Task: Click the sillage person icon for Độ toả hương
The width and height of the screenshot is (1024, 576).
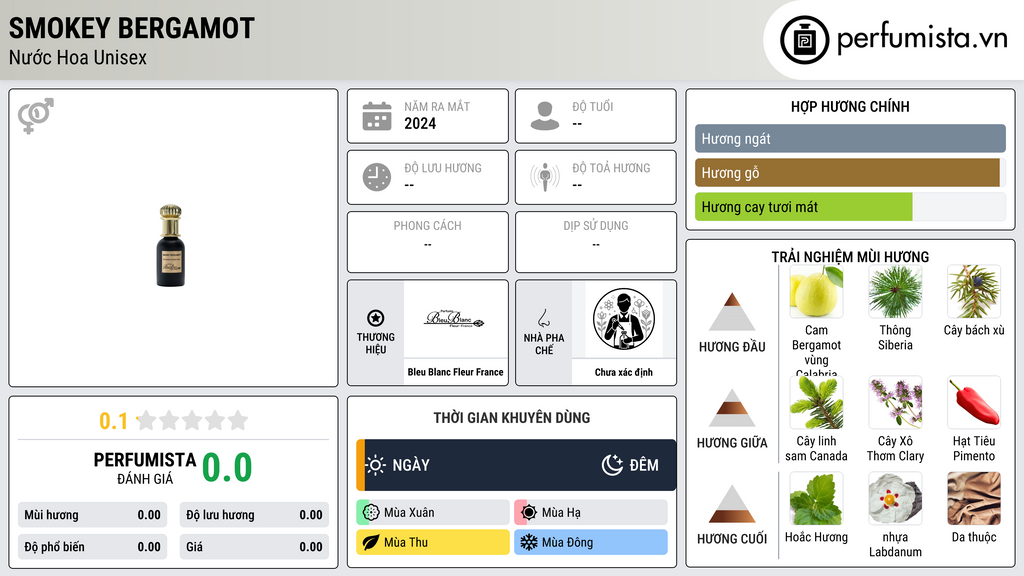Action: click(x=545, y=177)
